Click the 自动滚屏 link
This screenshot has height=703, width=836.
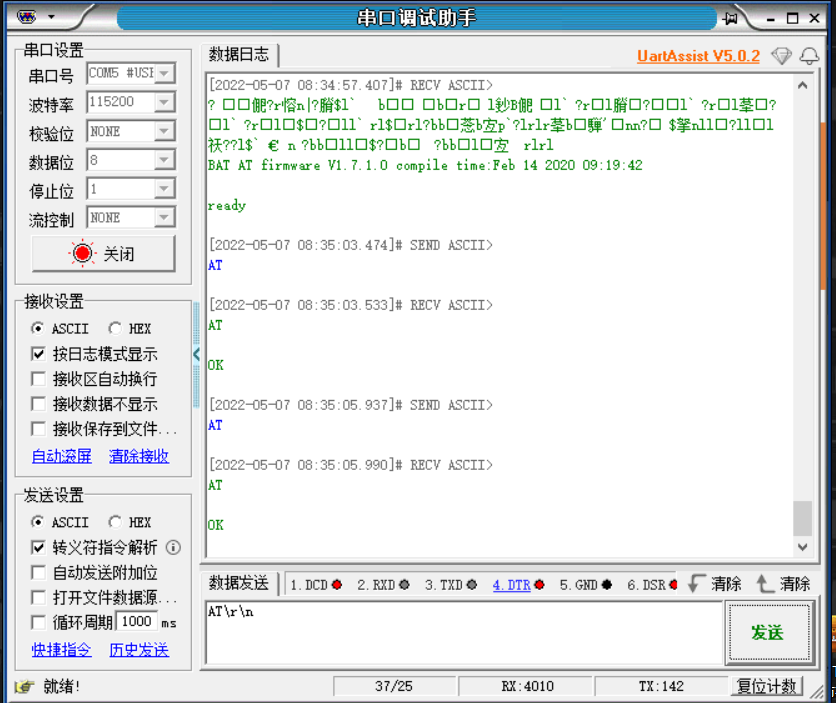(x=62, y=456)
